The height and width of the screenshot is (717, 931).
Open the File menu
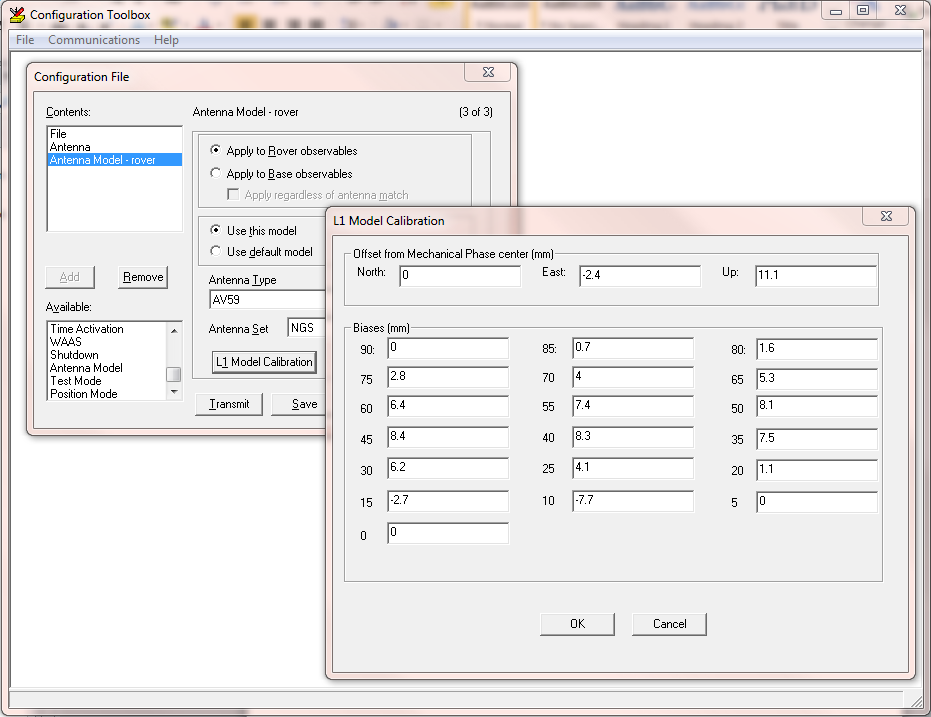25,40
